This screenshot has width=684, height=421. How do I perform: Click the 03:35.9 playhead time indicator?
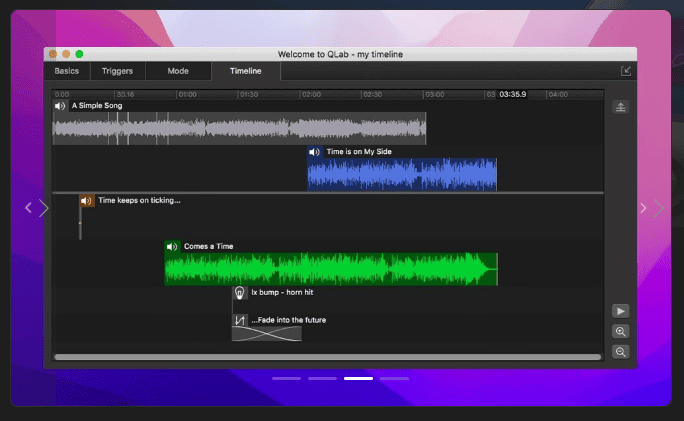(513, 94)
